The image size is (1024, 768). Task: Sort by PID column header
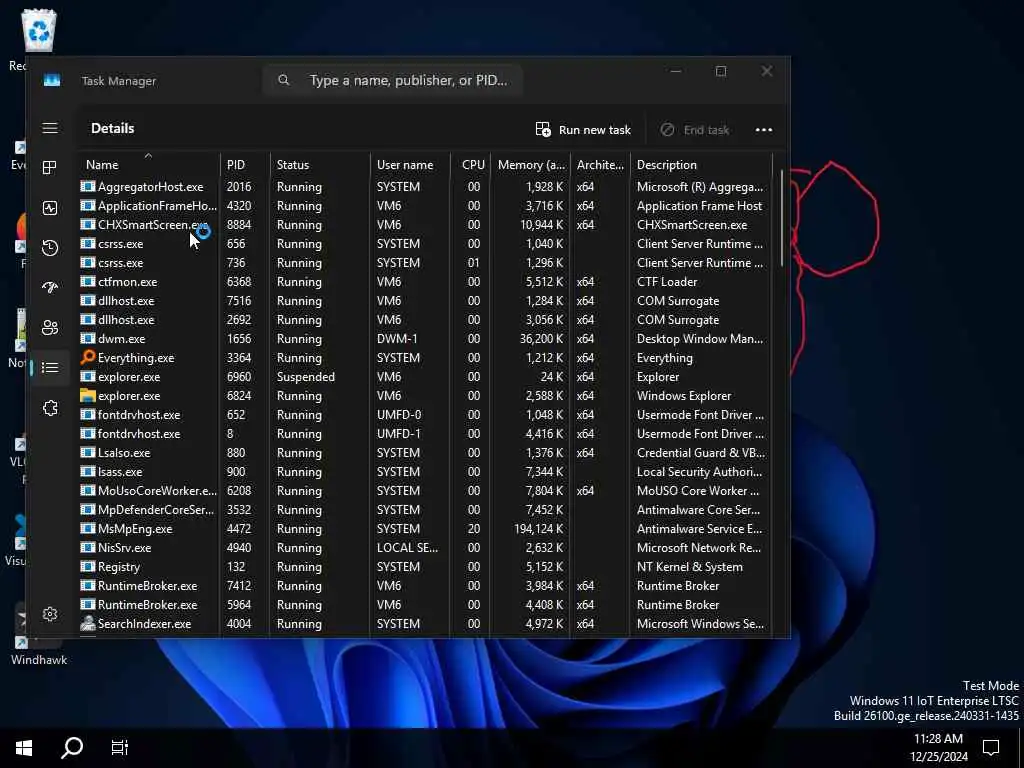pyautogui.click(x=245, y=164)
